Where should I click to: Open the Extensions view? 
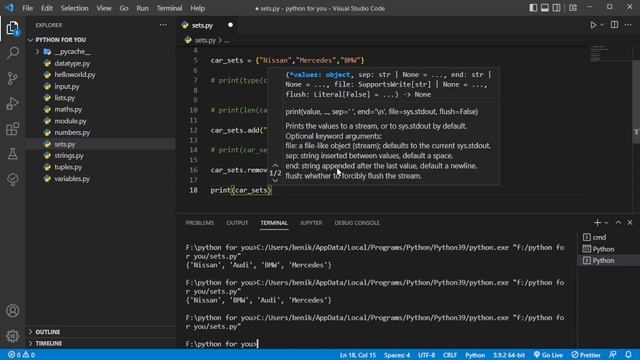click(x=12, y=129)
